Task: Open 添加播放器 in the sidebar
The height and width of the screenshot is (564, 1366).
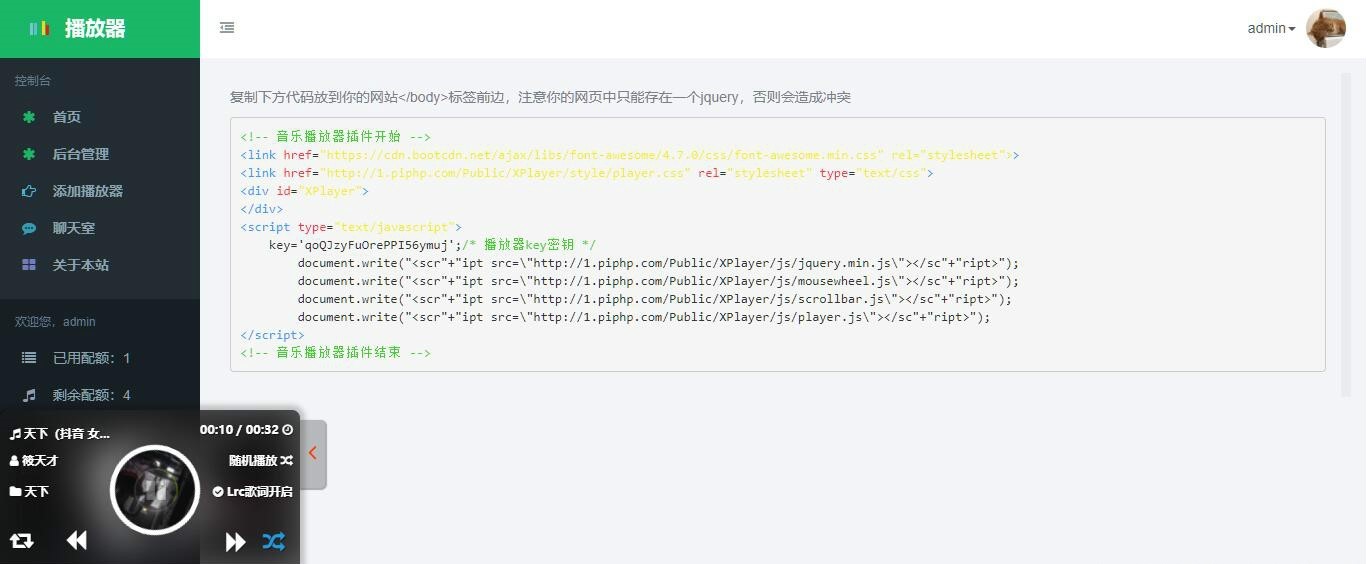Action: point(87,191)
